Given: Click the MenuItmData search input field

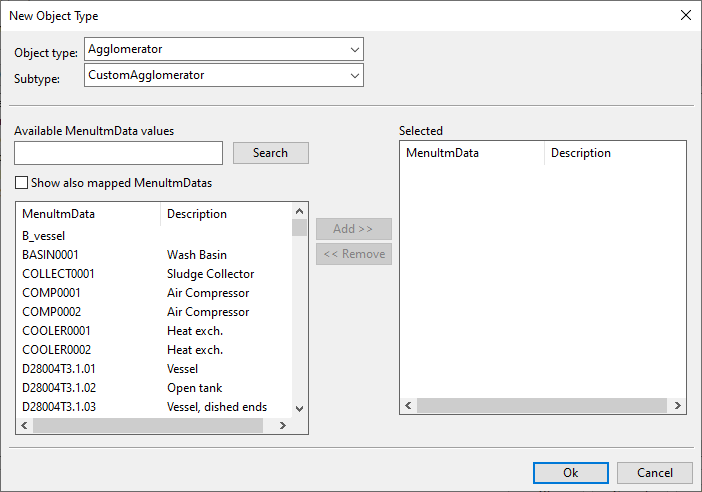Looking at the screenshot, I should (118, 153).
